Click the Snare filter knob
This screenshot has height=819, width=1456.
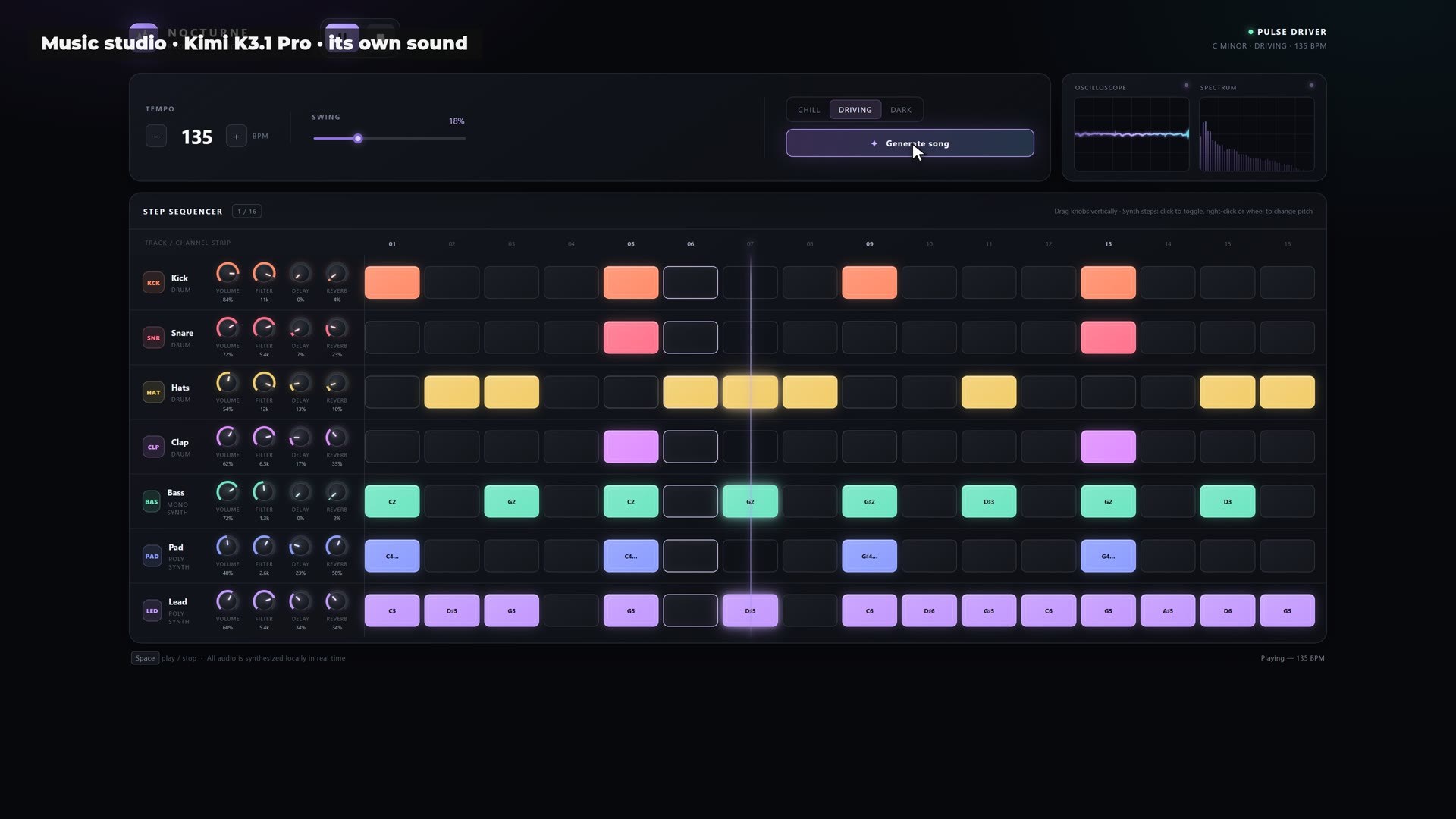[x=264, y=328]
